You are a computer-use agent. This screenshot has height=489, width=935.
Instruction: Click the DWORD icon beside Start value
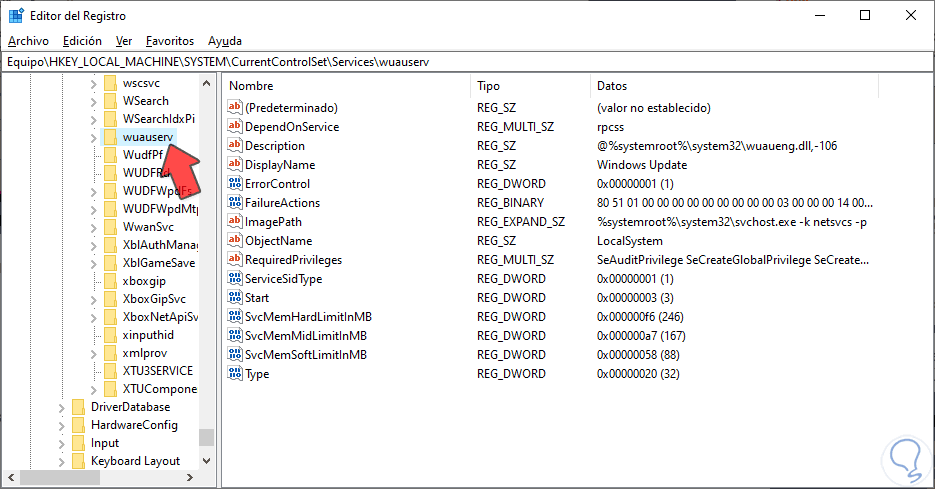tap(236, 298)
